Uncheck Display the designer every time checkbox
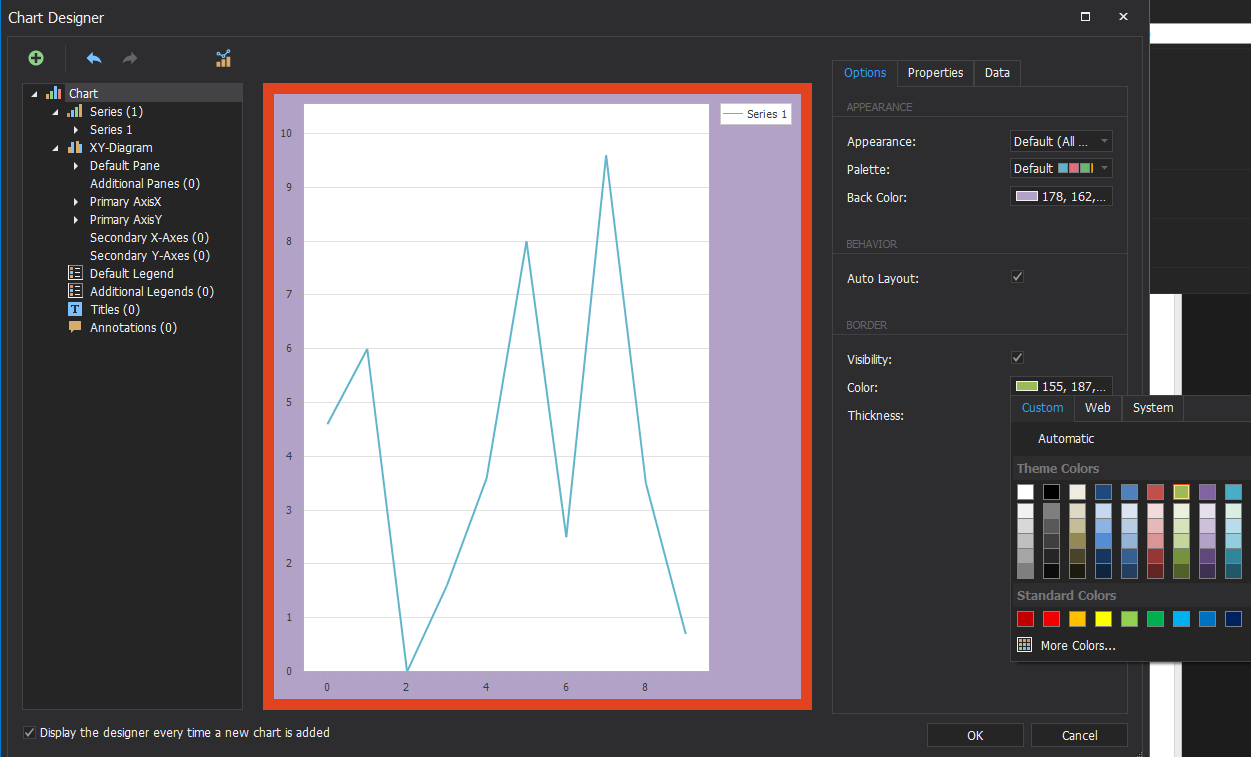1251x757 pixels. 30,733
